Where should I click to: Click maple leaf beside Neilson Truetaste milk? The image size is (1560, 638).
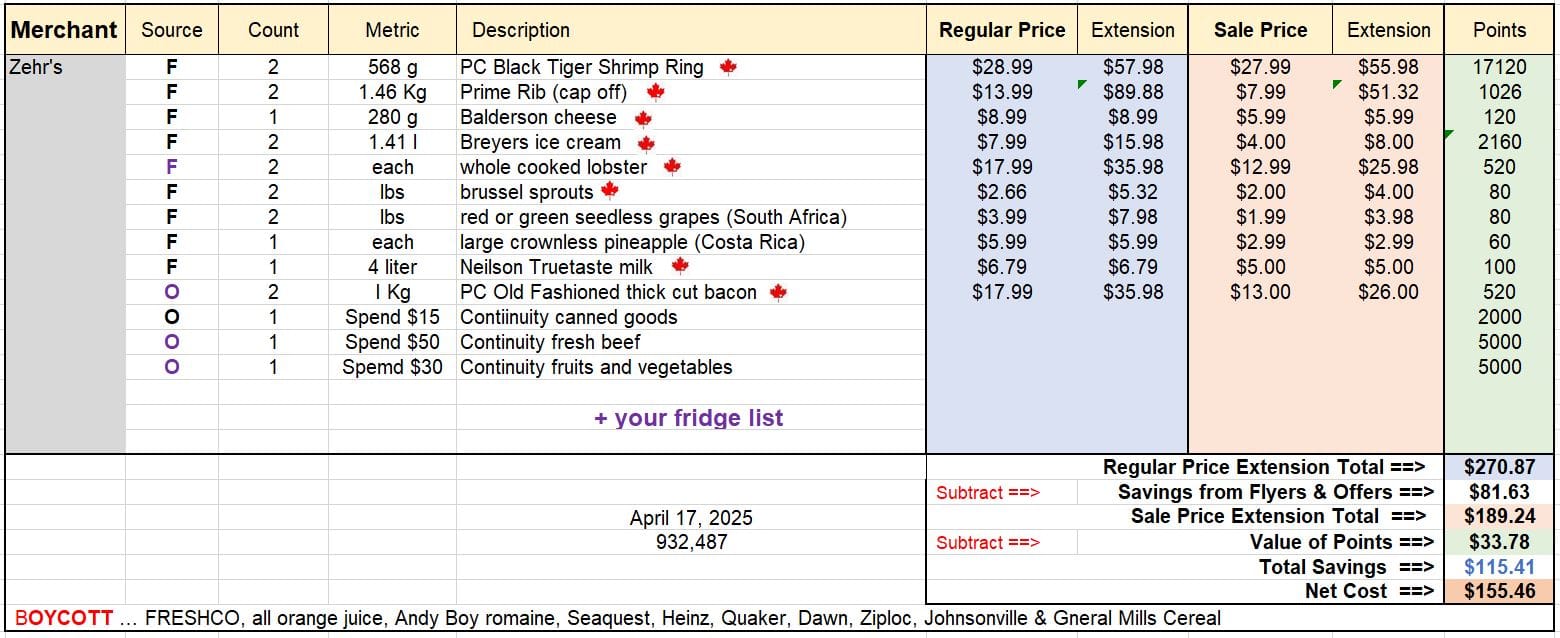[x=680, y=266]
